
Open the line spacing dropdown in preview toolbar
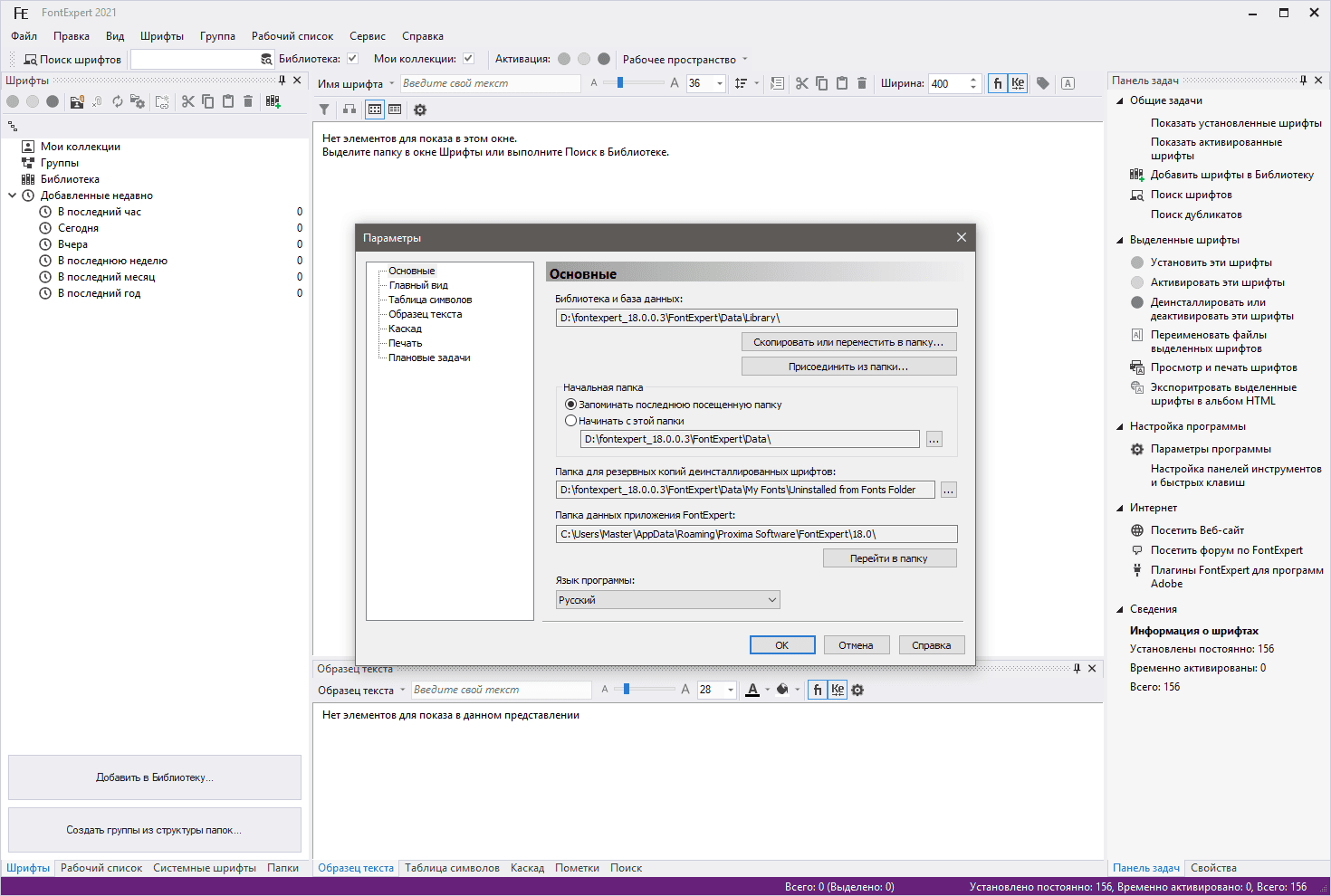coord(755,83)
